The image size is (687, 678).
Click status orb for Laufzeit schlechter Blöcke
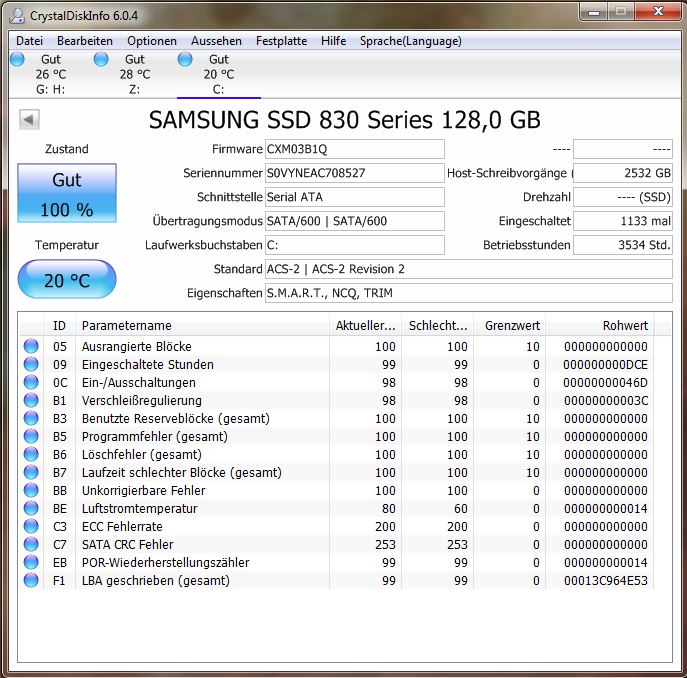(x=31, y=472)
